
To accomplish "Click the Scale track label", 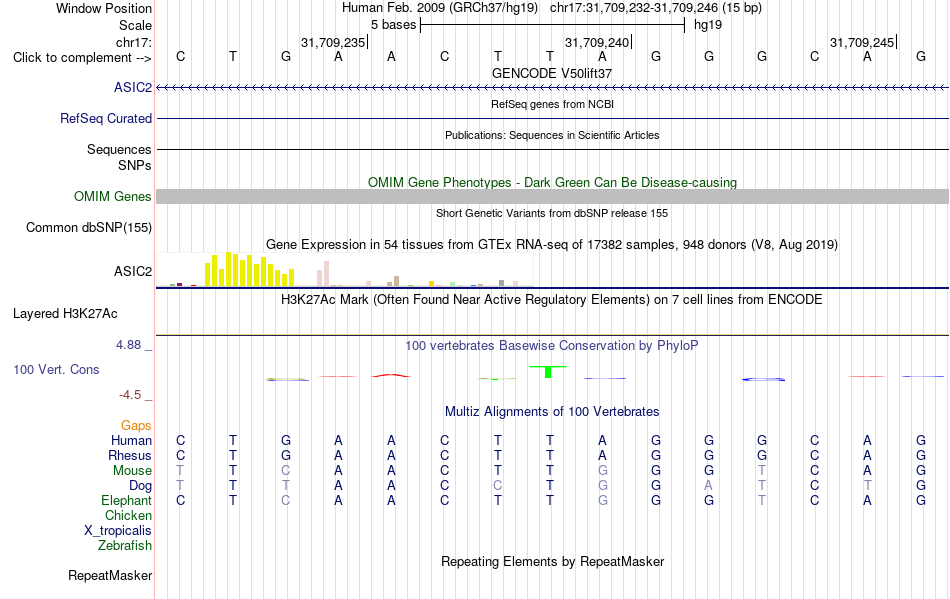I will pos(136,25).
